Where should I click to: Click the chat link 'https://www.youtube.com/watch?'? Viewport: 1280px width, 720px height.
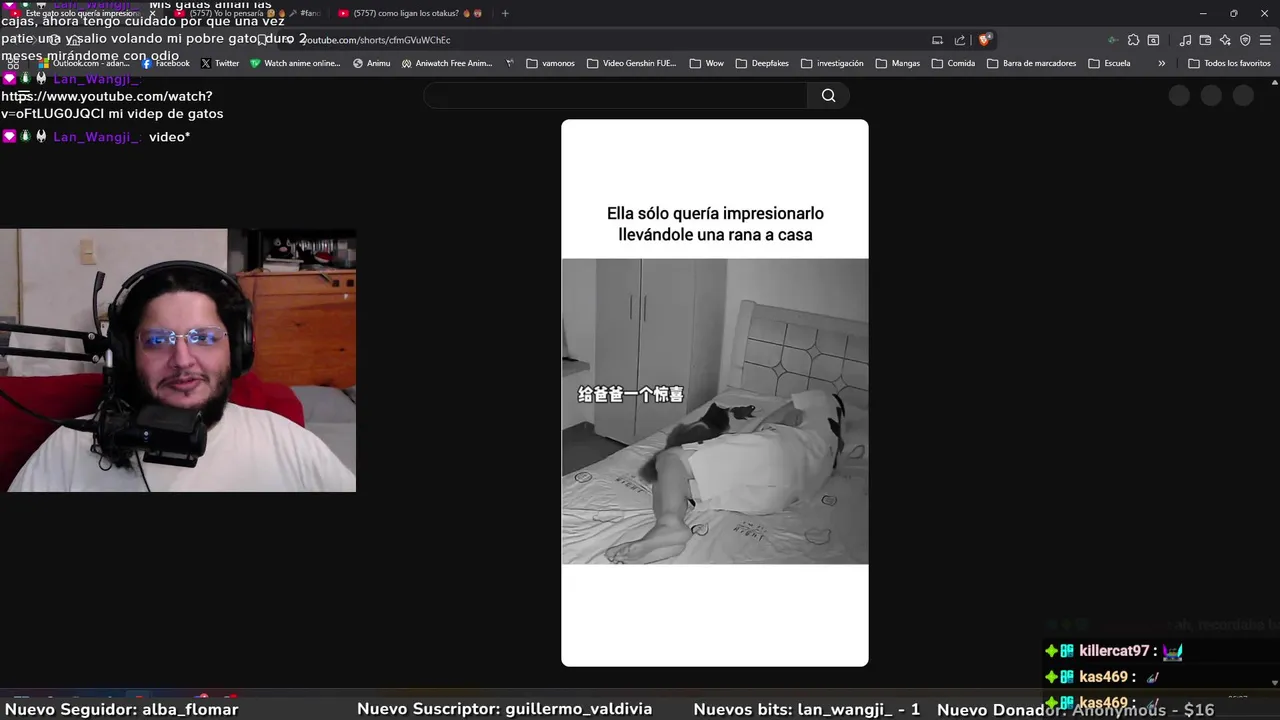(107, 96)
